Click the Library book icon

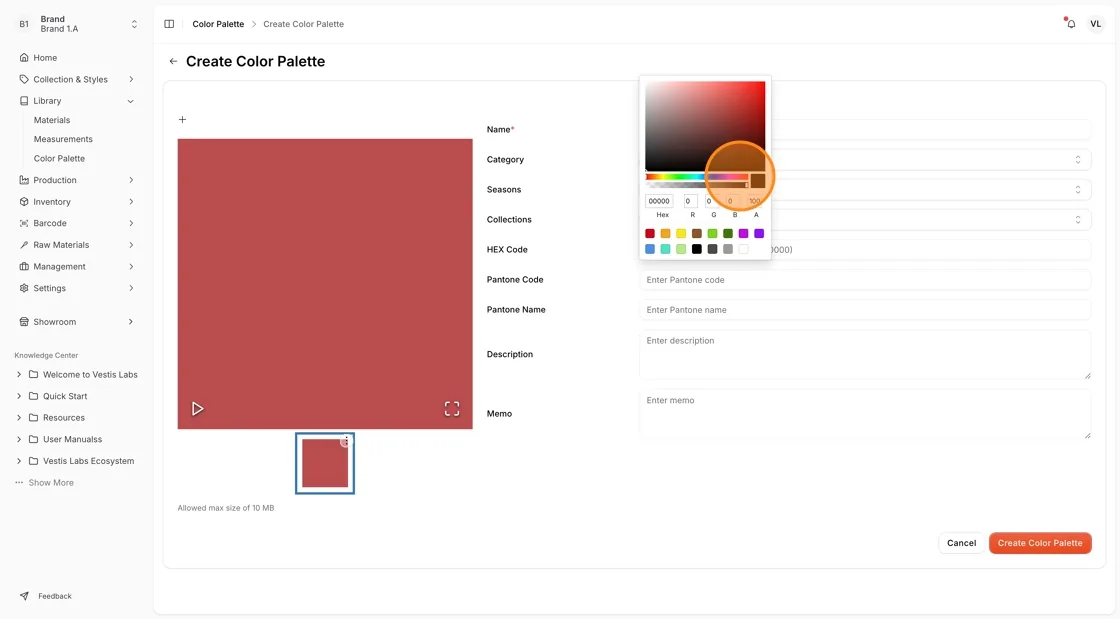[24, 101]
